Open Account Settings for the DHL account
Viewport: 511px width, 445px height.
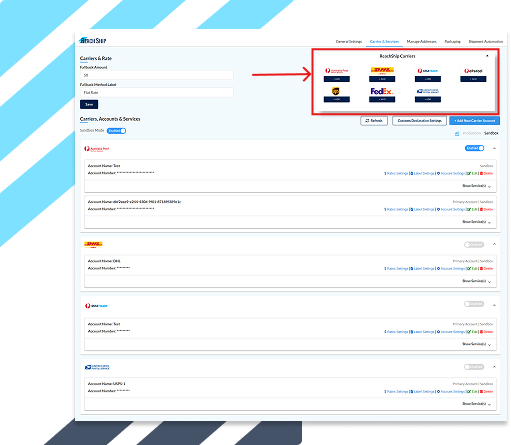pyautogui.click(x=451, y=269)
